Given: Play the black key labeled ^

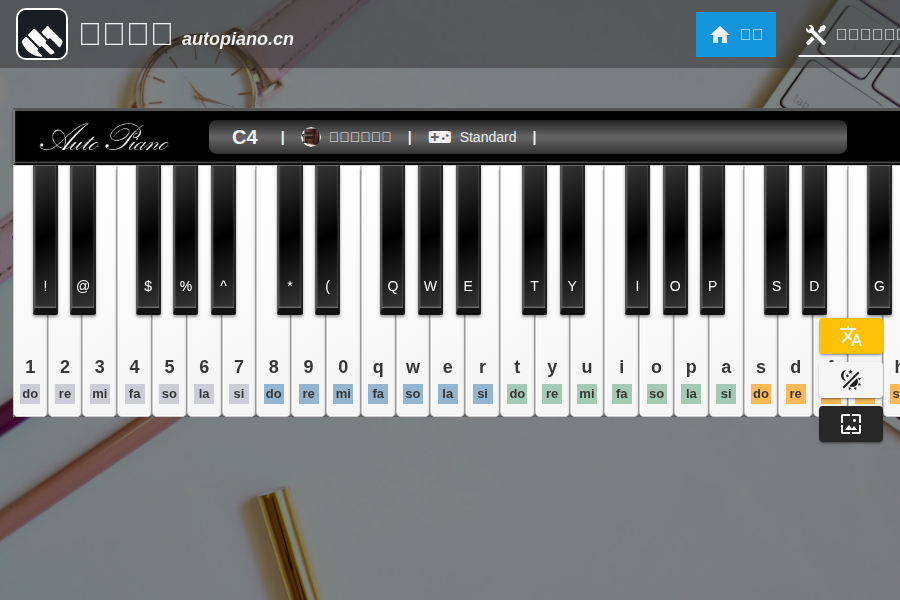Looking at the screenshot, I should tap(223, 239).
